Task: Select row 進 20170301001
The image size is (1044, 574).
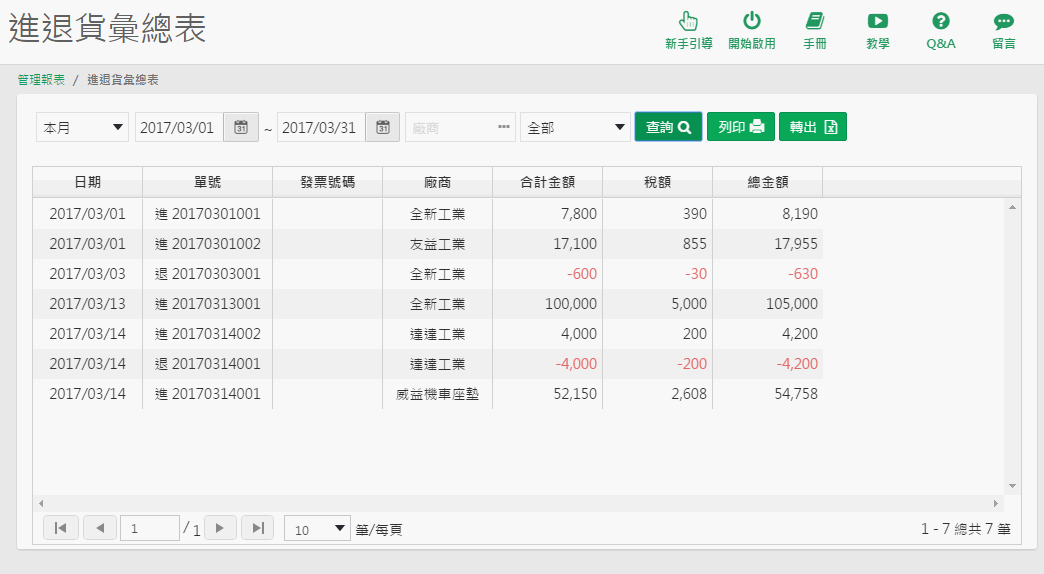Action: (427, 214)
